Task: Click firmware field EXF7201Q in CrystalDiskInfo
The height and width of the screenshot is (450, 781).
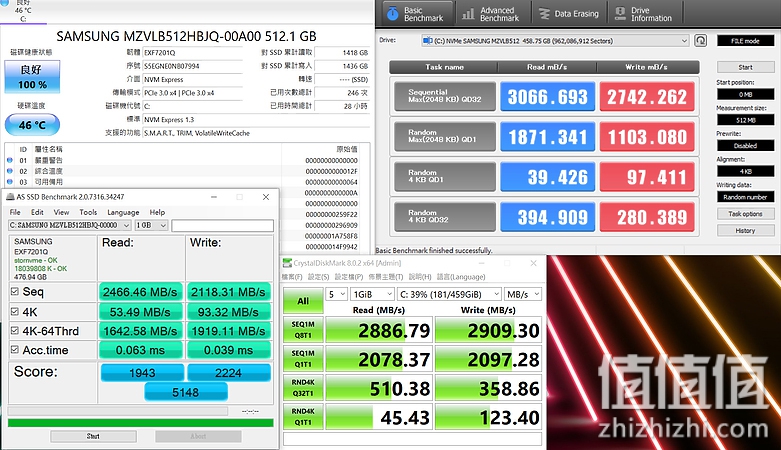Action: (192, 52)
